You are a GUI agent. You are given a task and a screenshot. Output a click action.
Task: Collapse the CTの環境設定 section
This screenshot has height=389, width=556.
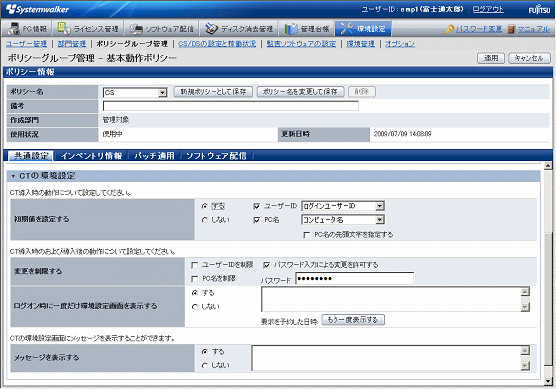pyautogui.click(x=13, y=176)
